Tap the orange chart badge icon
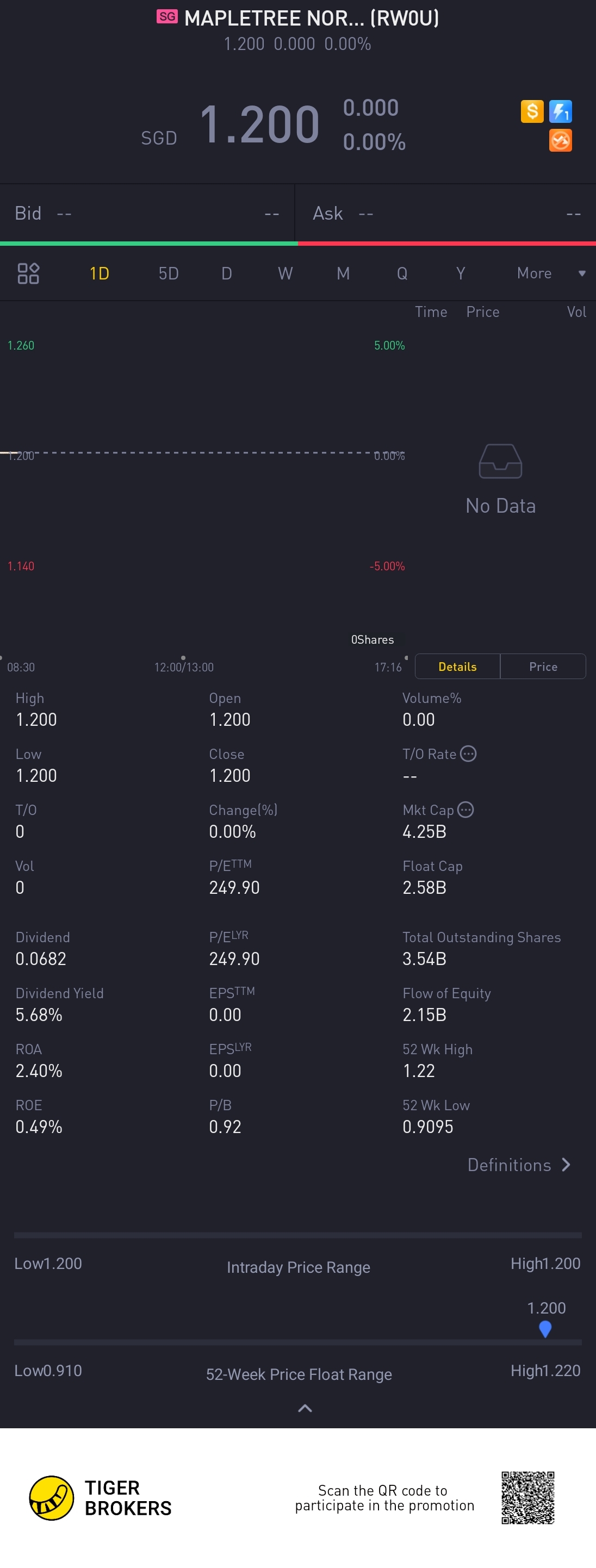The image size is (596, 1568). pos(561,141)
